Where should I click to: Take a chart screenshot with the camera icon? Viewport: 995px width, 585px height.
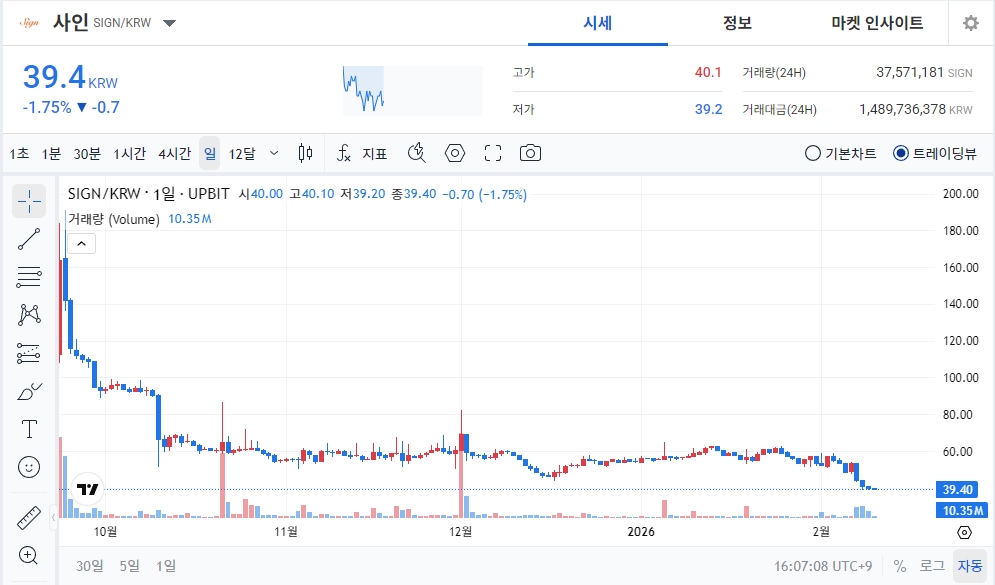[530, 153]
